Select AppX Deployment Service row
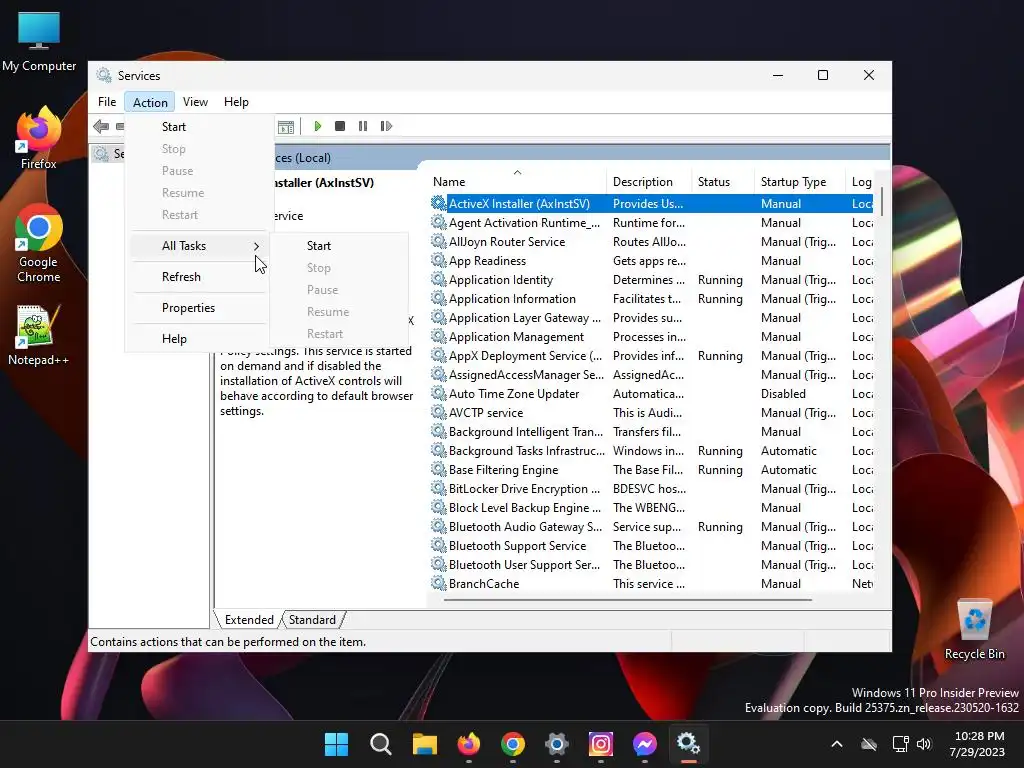The image size is (1024, 768). (x=651, y=355)
